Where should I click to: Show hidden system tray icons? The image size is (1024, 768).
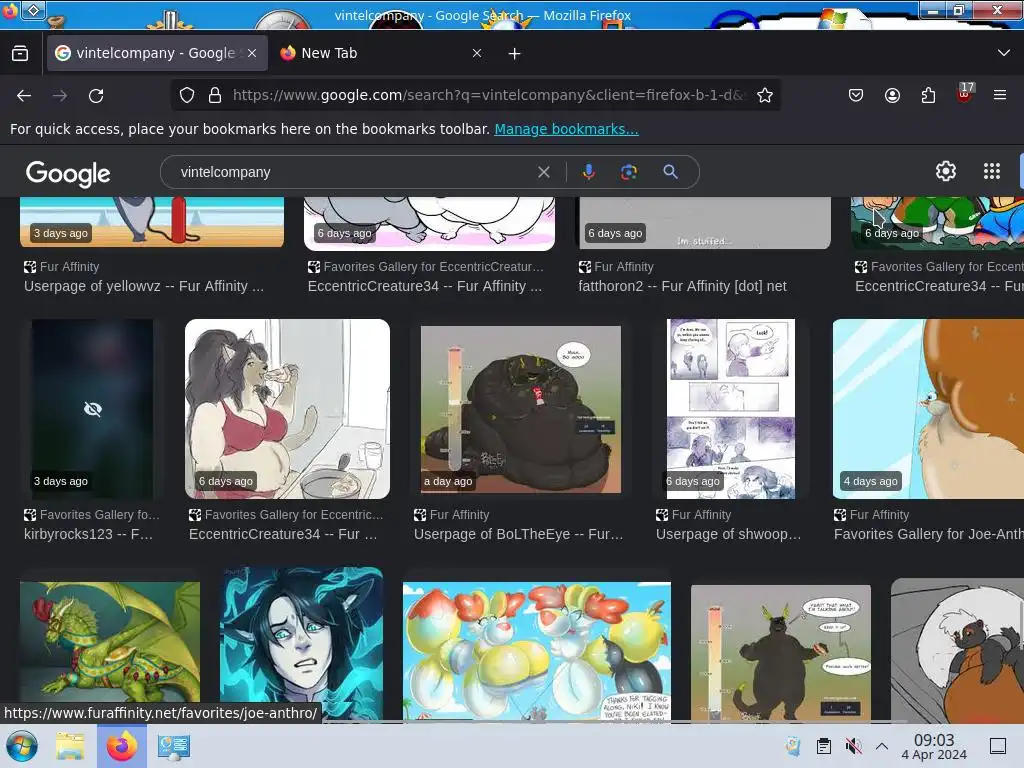[x=882, y=746]
